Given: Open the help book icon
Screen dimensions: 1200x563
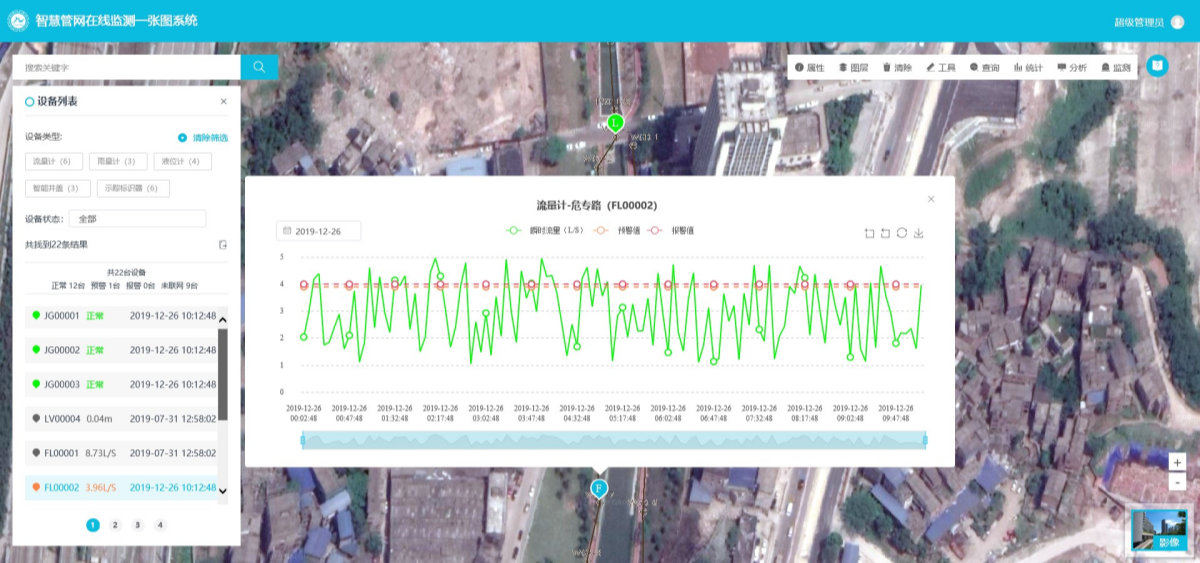Looking at the screenshot, I should 1157,66.
